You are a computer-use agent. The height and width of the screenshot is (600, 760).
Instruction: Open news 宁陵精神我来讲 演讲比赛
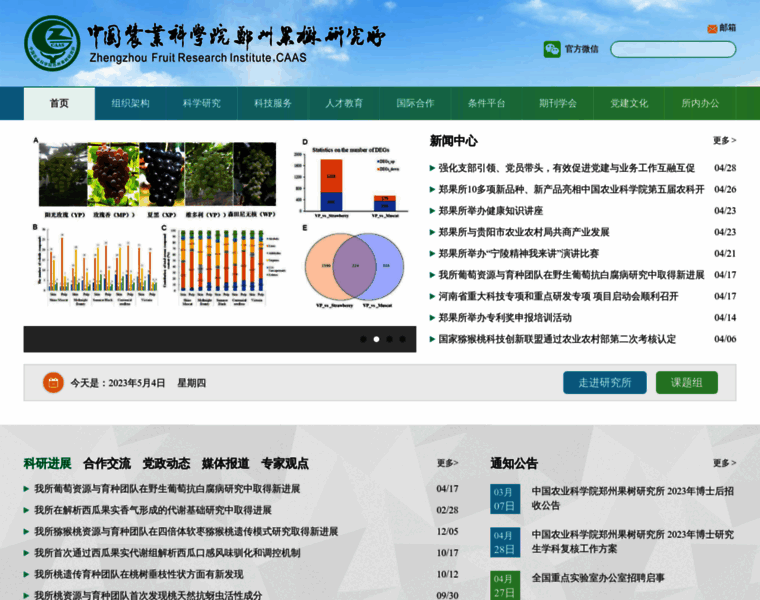click(519, 253)
